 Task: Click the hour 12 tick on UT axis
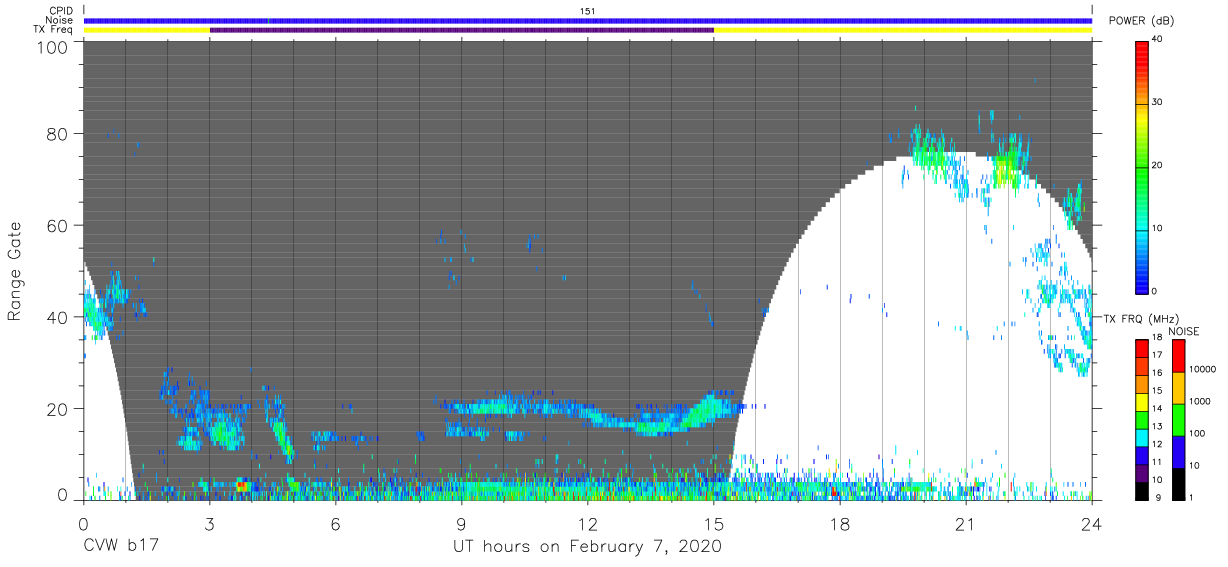588,523
